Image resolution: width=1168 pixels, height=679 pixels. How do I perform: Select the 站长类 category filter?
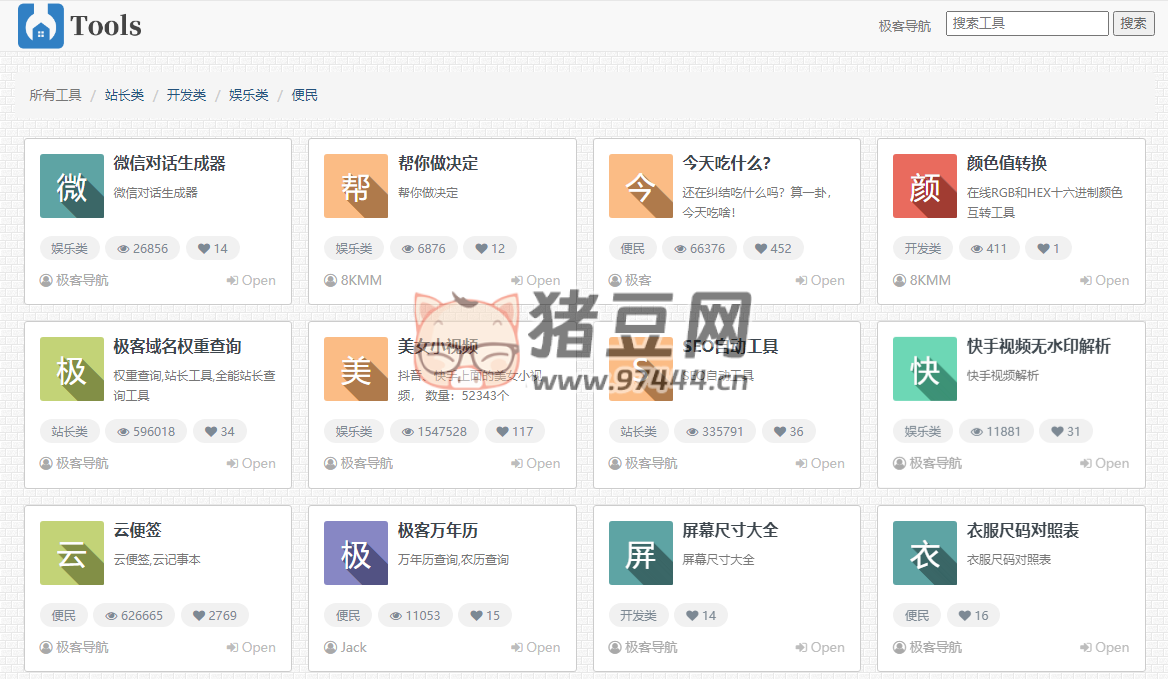pos(125,95)
